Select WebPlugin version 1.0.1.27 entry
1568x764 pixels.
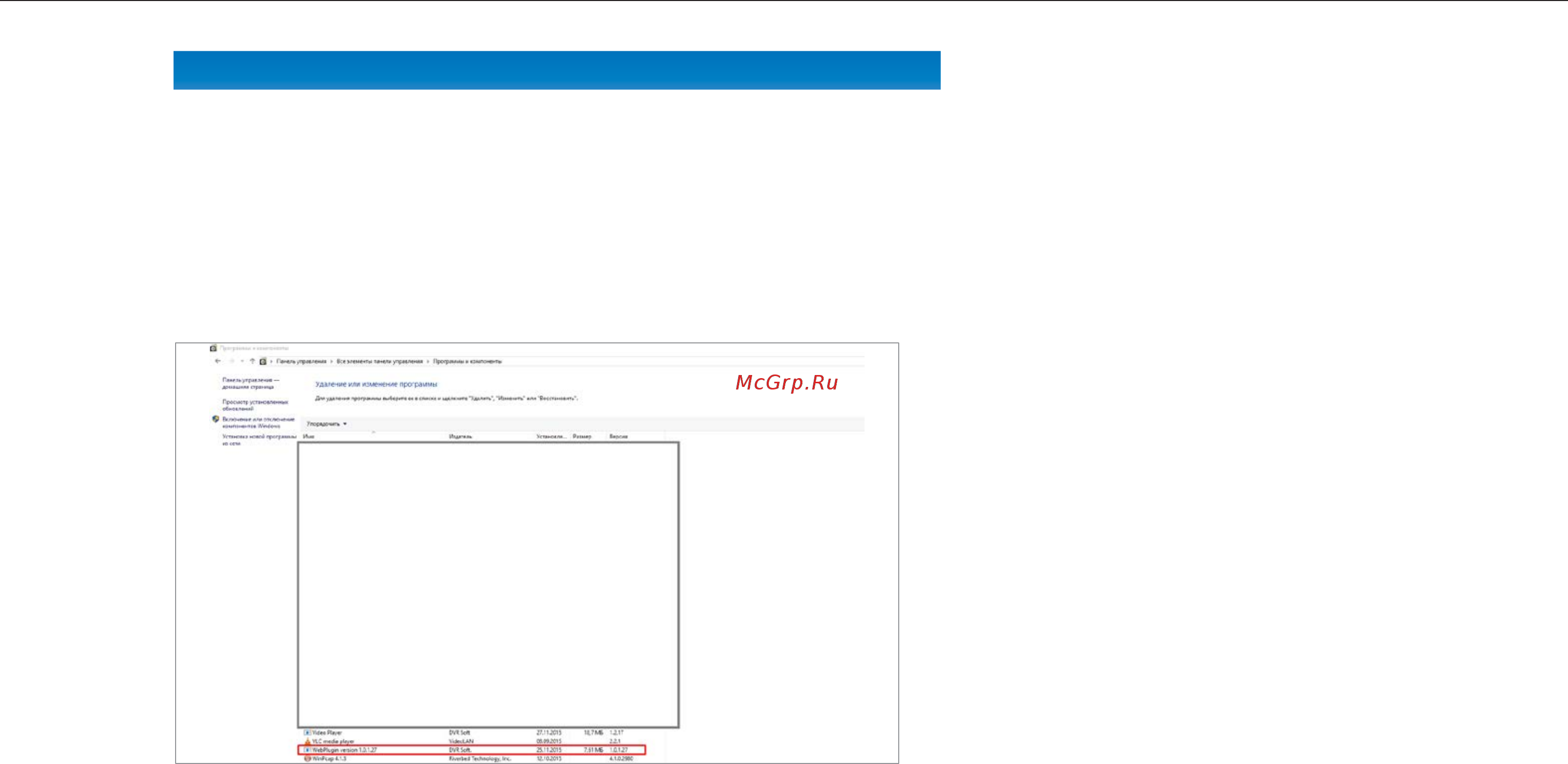(344, 750)
